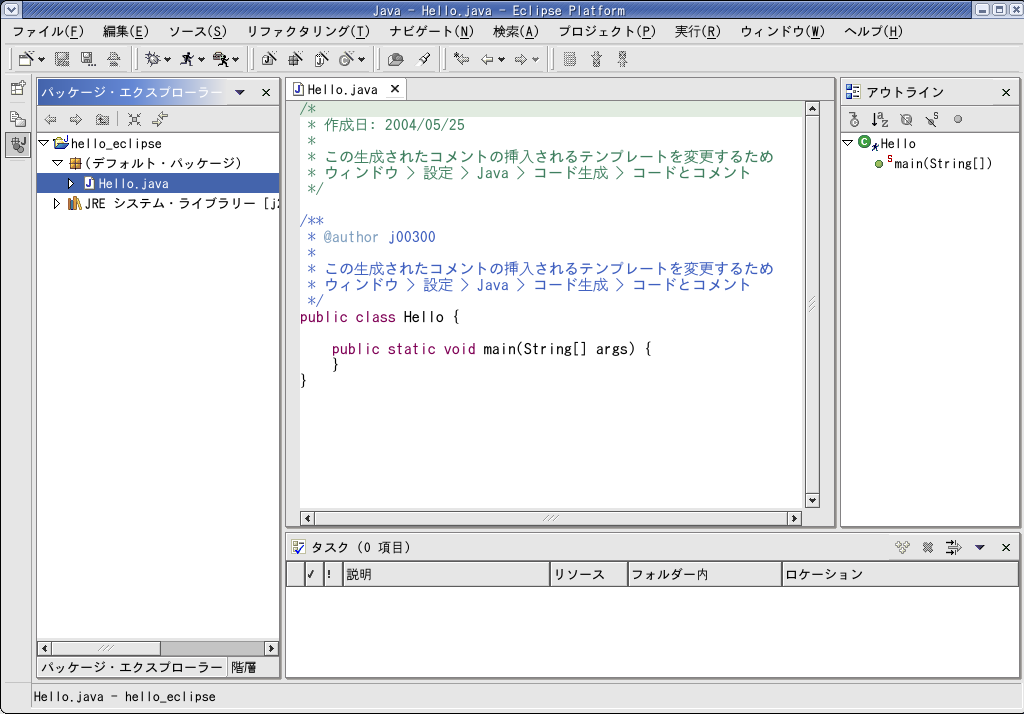Open the Debug dropdown arrow
The height and width of the screenshot is (714, 1024).
click(167, 60)
